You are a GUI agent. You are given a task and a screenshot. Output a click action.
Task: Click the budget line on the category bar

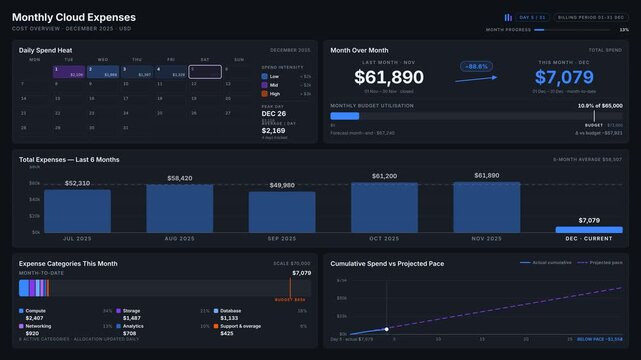click(290, 288)
